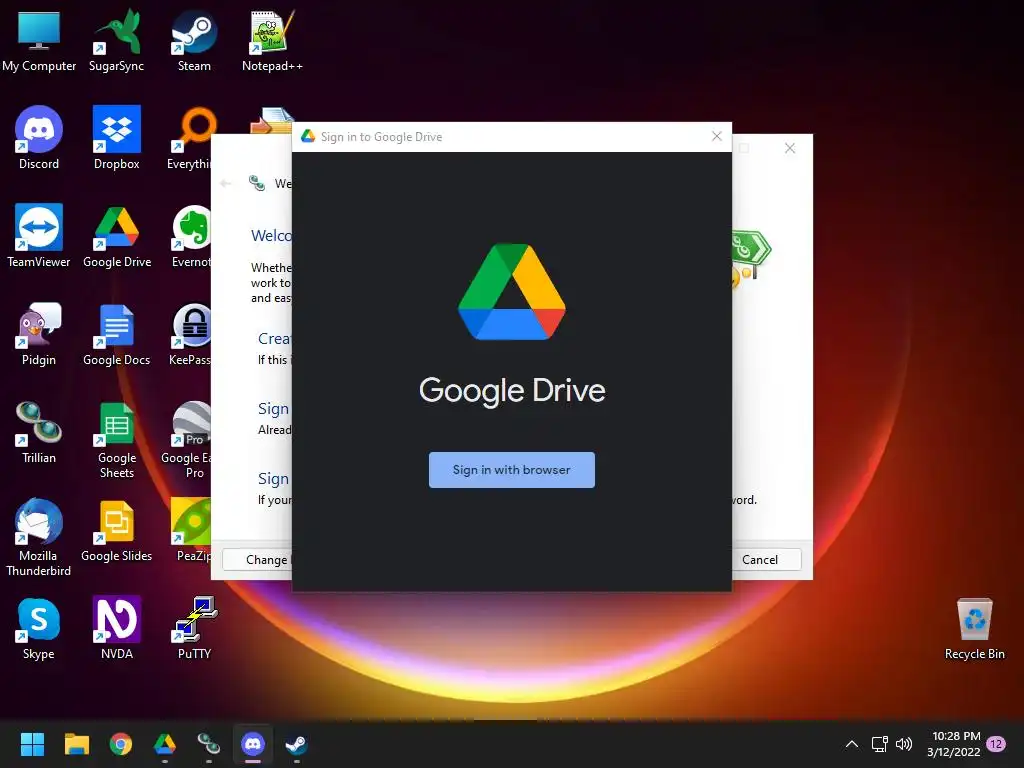Launch Skype from the desktop
The width and height of the screenshot is (1024, 768).
click(39, 628)
